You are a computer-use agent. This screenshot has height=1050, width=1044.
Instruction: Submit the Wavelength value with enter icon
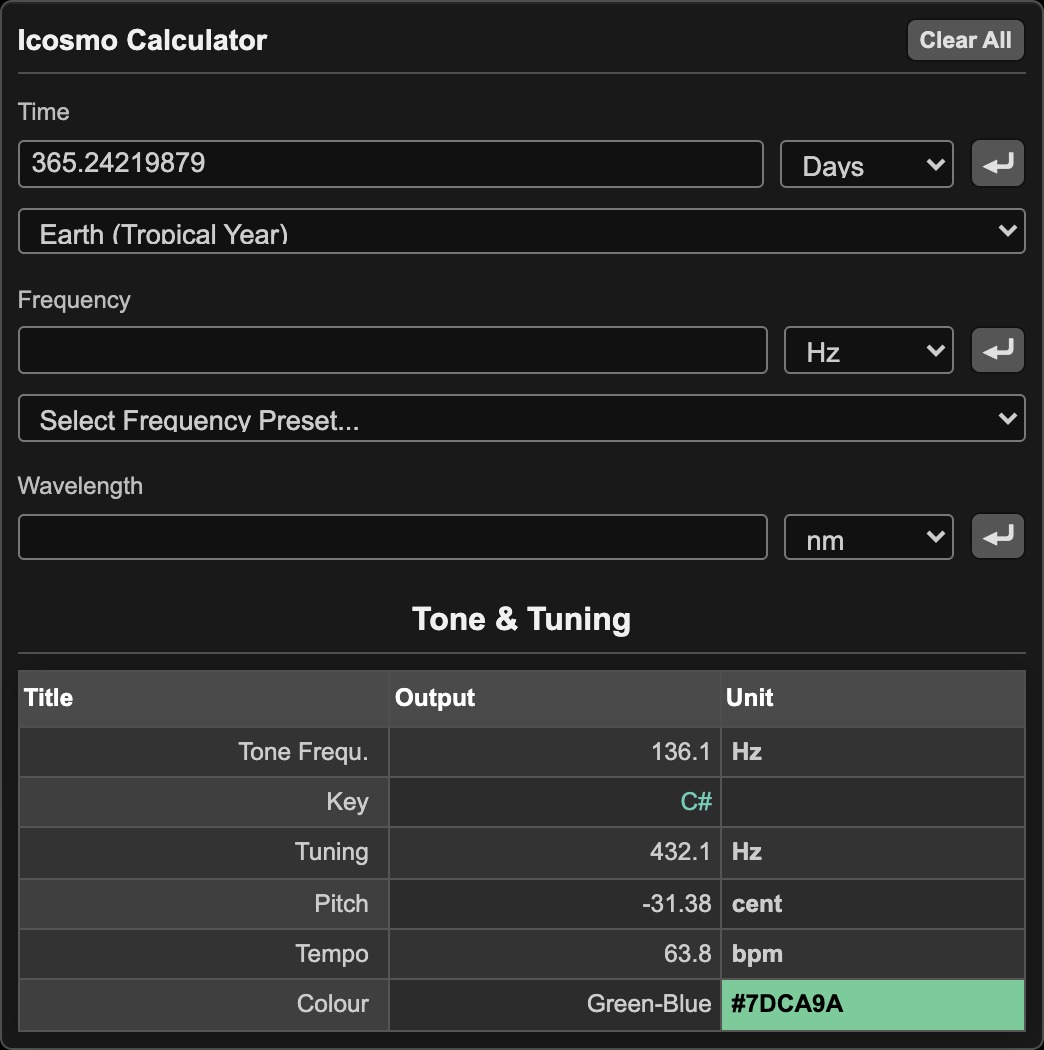997,536
